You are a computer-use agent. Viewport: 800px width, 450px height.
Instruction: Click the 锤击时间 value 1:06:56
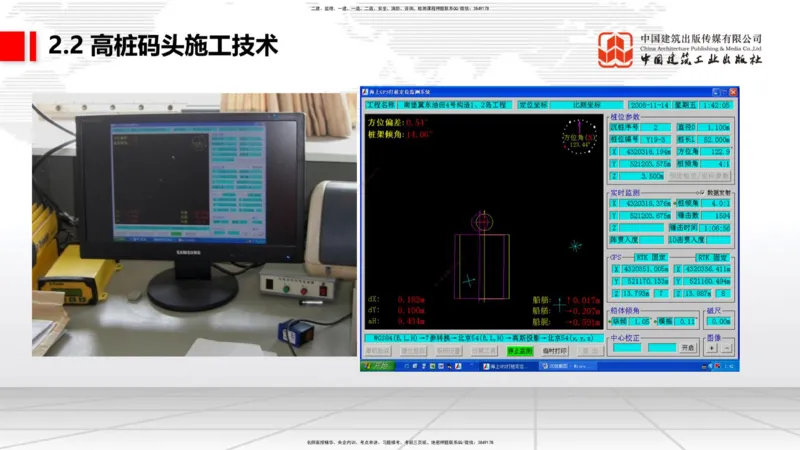point(714,228)
